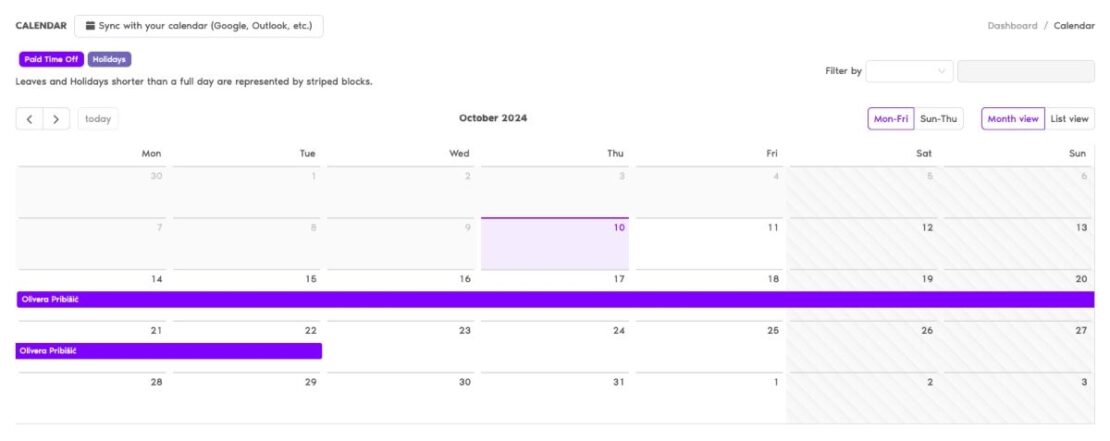Click the October 25 day number
Viewport: 1110px width, 441px height.
pos(772,330)
